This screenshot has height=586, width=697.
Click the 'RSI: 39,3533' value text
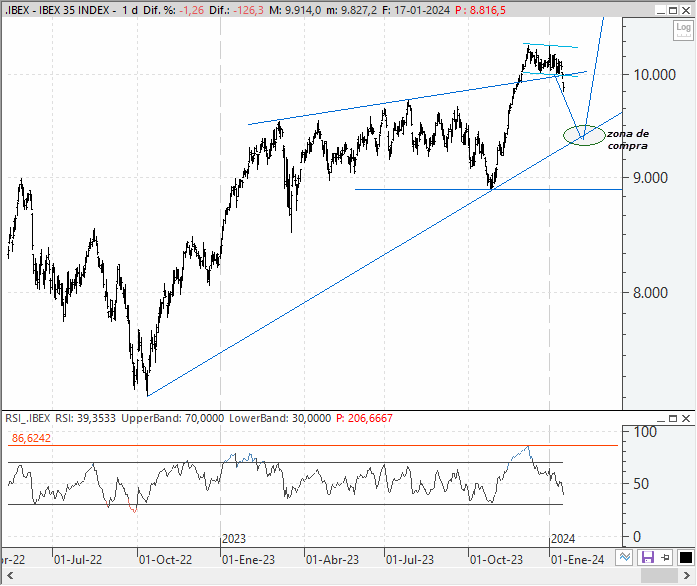click(x=85, y=418)
